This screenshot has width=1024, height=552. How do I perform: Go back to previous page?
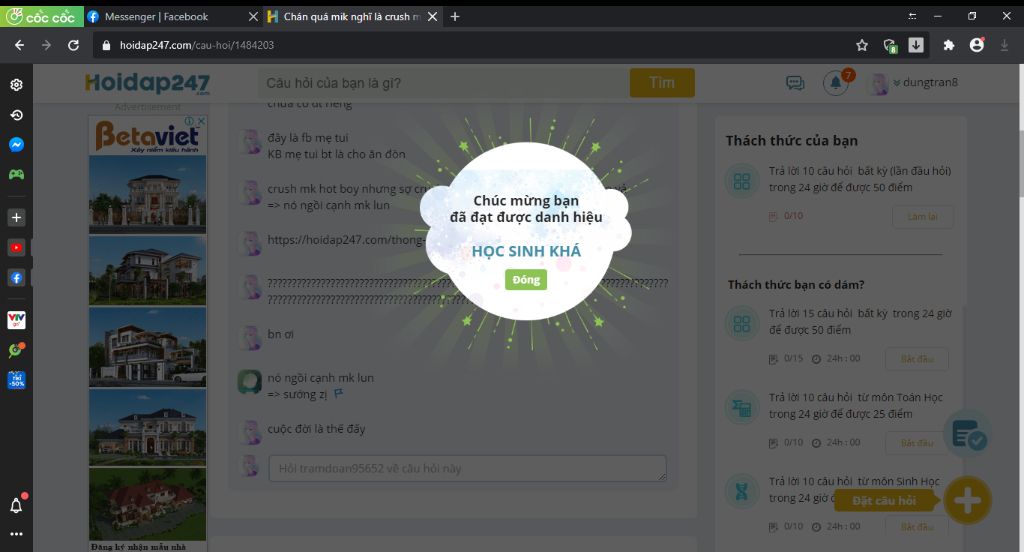(x=19, y=45)
